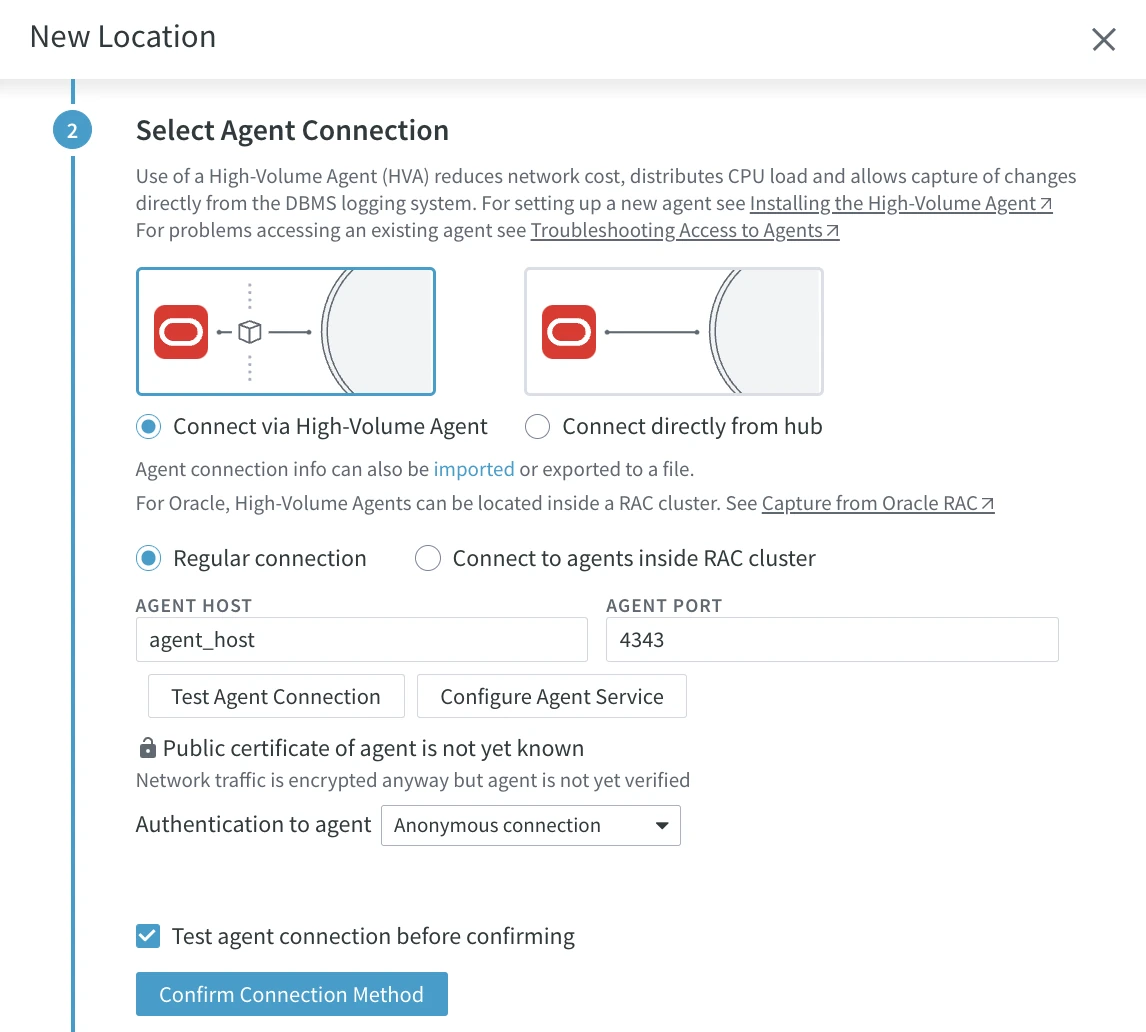Click inside the Agent Port field
Screen dimensions: 1146x1032
point(830,639)
